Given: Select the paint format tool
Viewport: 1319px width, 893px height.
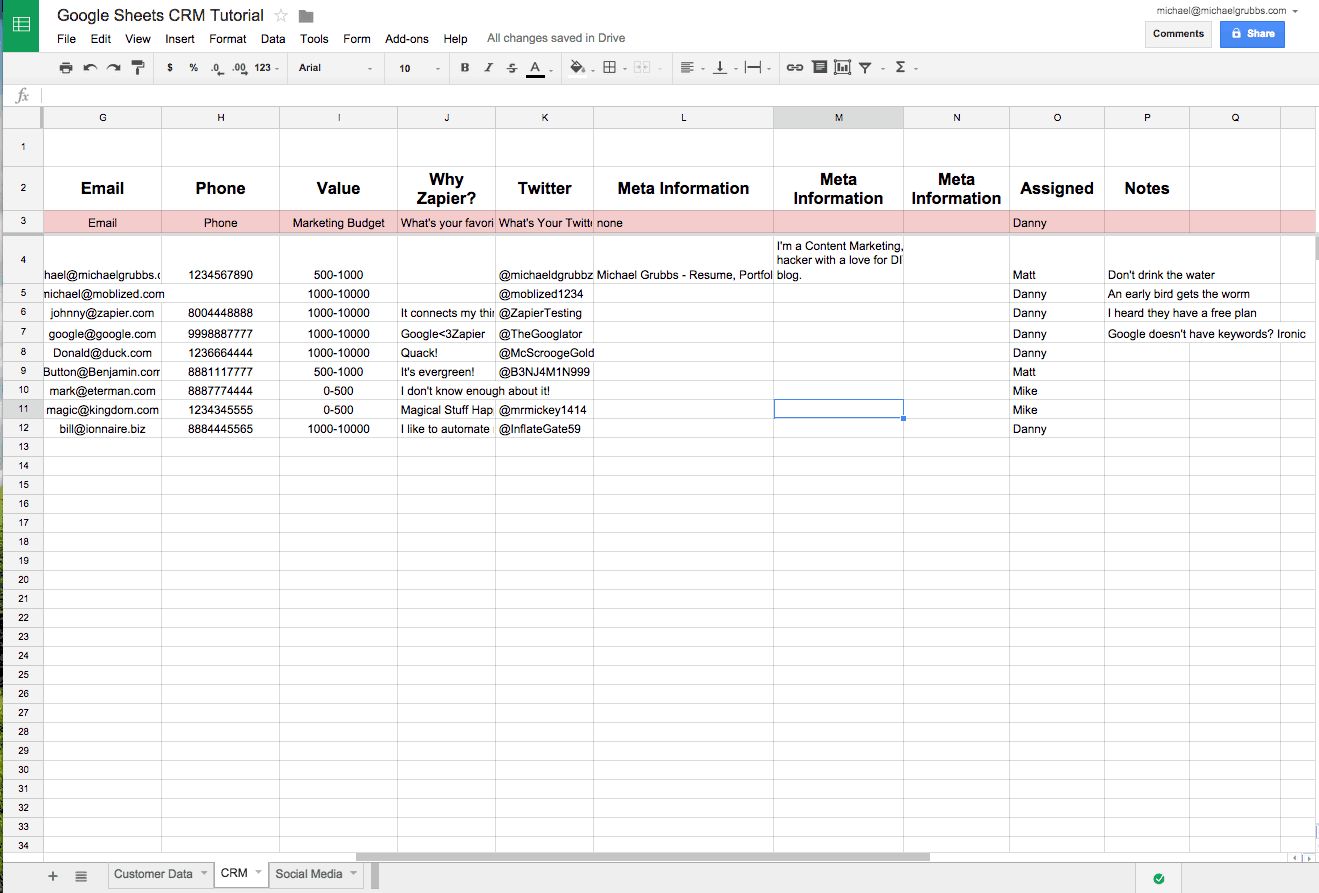Looking at the screenshot, I should point(138,67).
